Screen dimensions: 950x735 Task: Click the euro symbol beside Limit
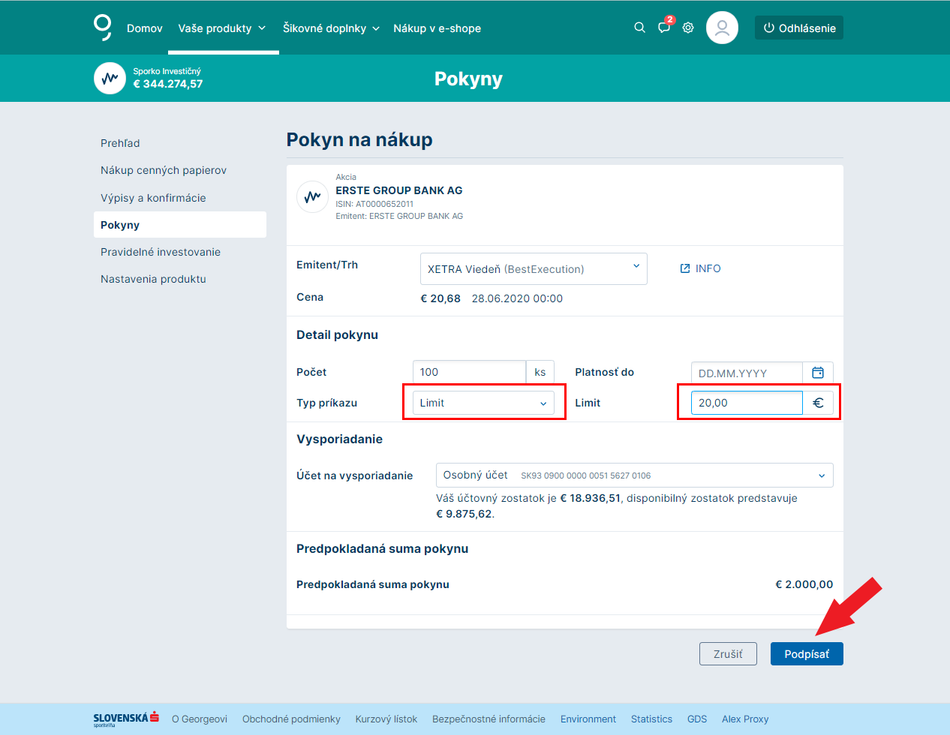[818, 403]
